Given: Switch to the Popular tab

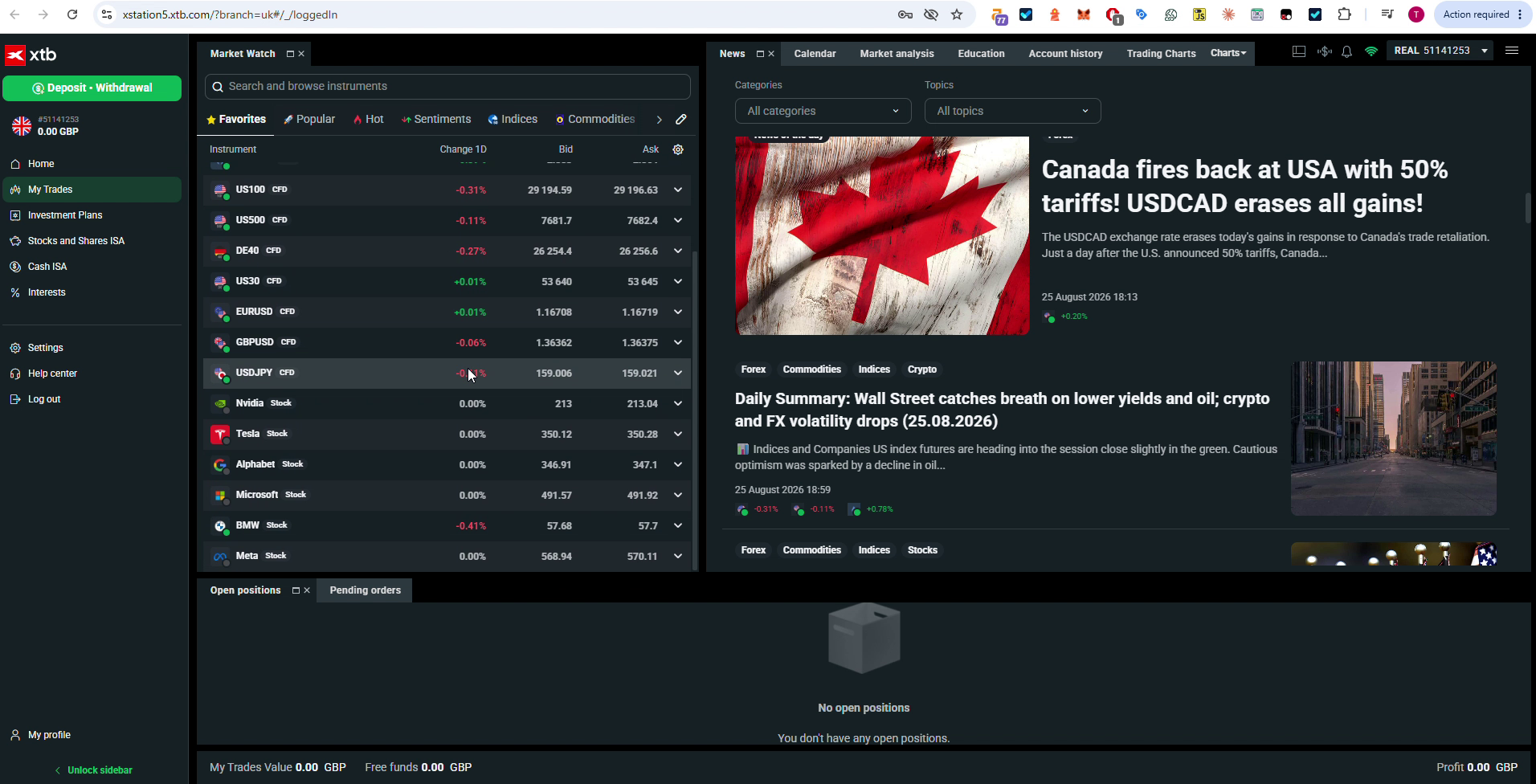Looking at the screenshot, I should pos(309,119).
